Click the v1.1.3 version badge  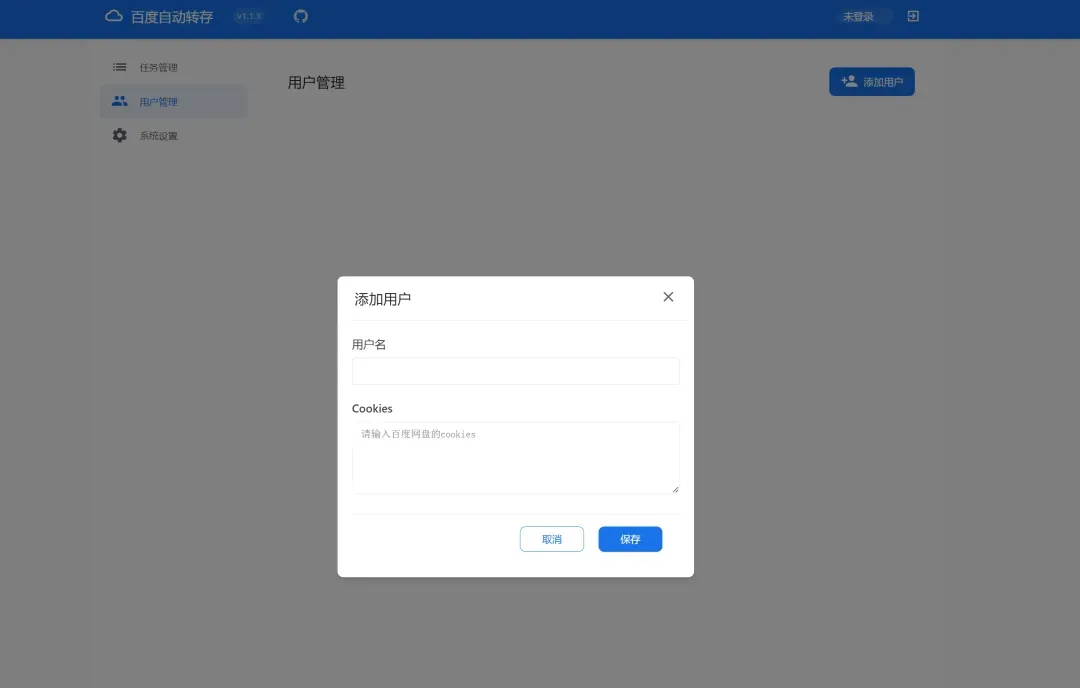pos(248,16)
